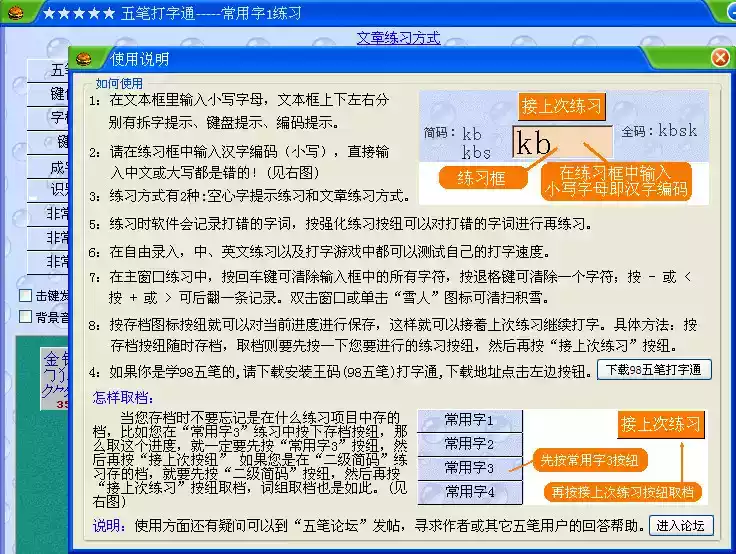Click the hamburger icon in 使用说明 title bar
The image size is (736, 554).
(x=84, y=59)
